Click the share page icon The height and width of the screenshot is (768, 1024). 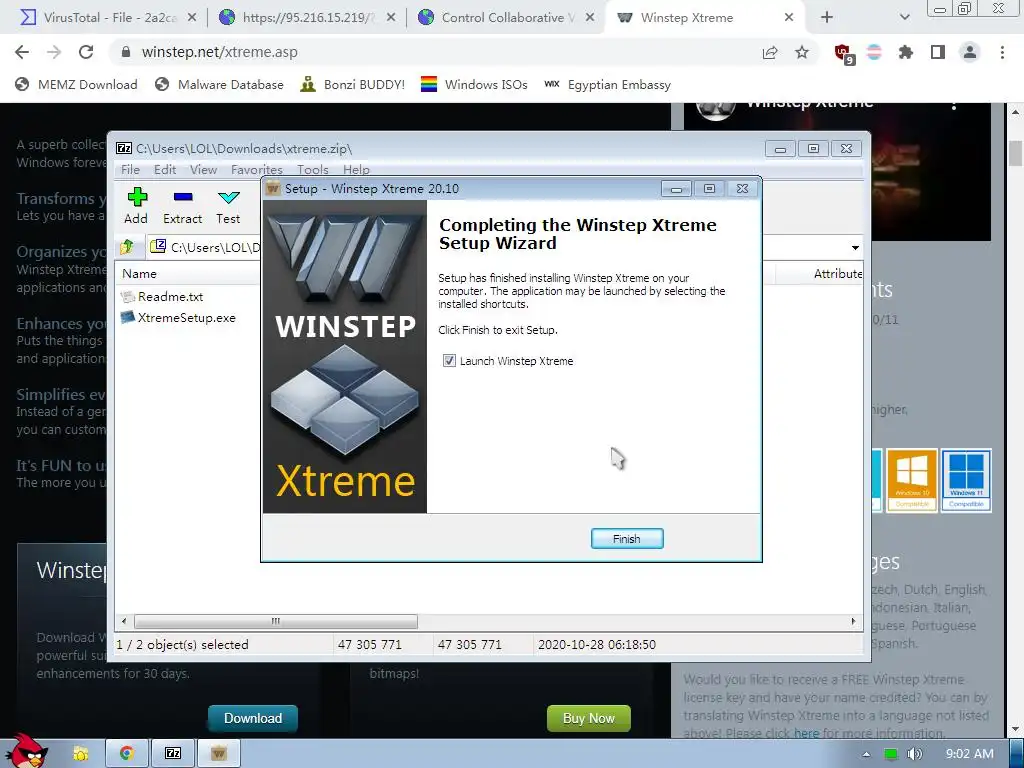(x=770, y=52)
